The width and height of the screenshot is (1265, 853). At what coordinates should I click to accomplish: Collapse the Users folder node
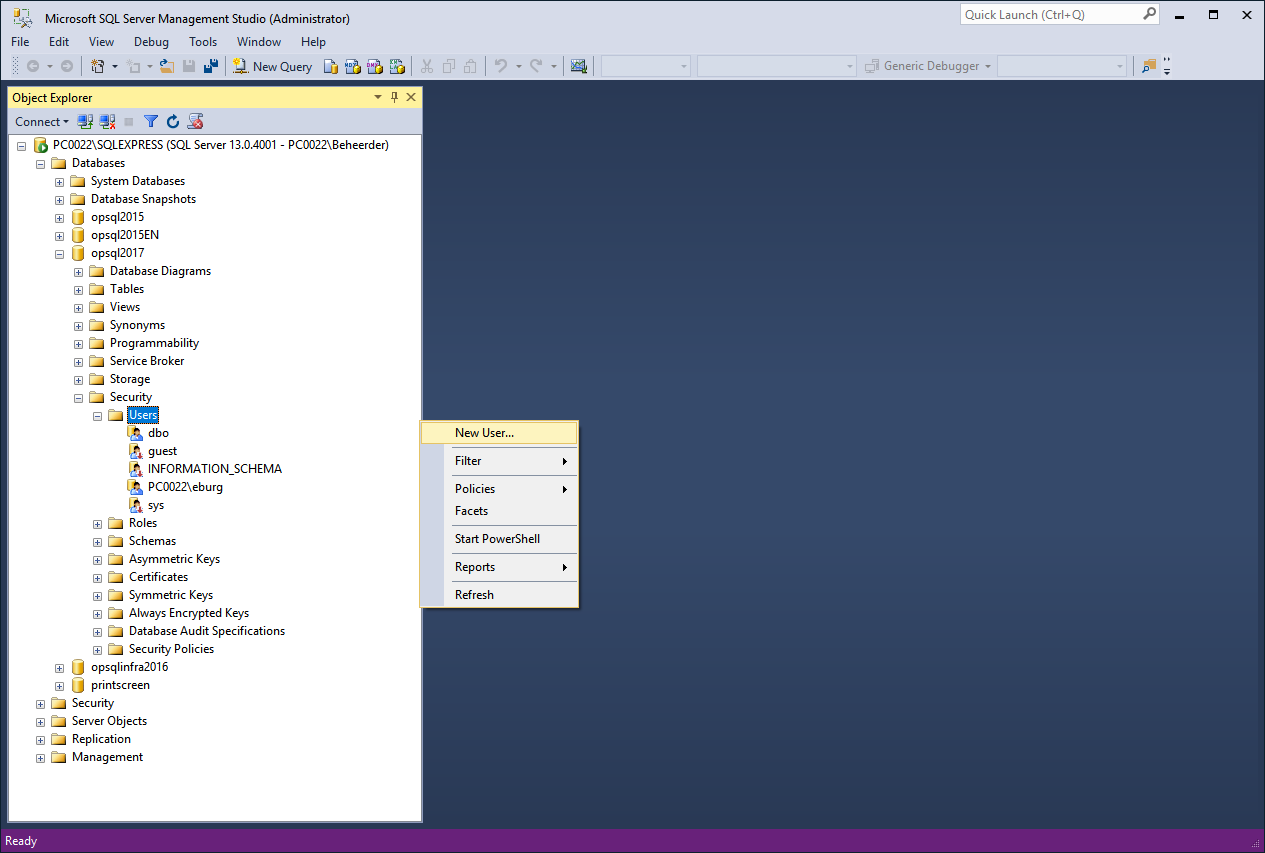click(98, 416)
